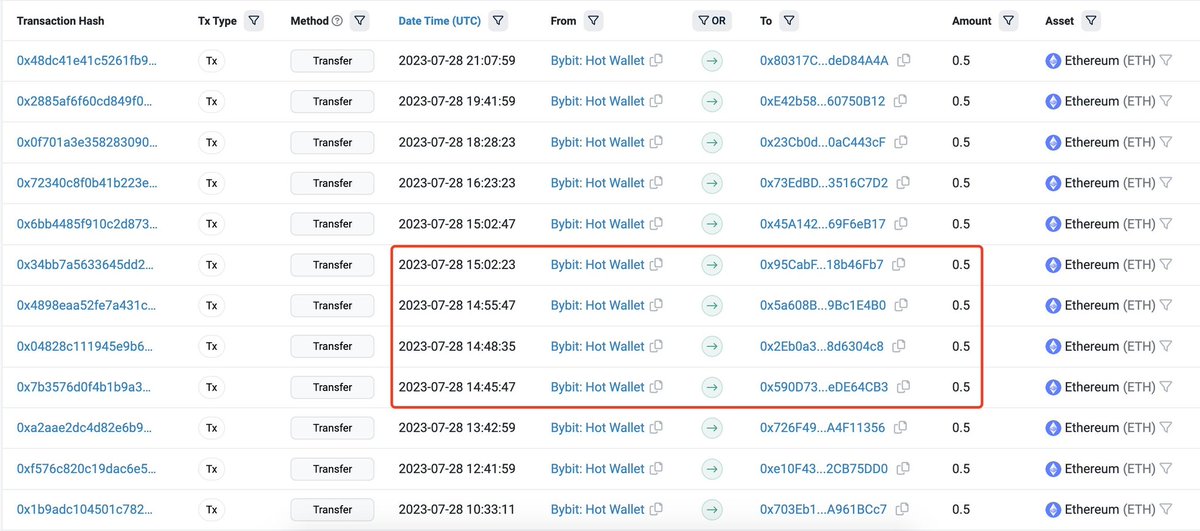Open transaction 0x72340c8f0b41b223e...
This screenshot has height=531, width=1200.
(x=87, y=183)
